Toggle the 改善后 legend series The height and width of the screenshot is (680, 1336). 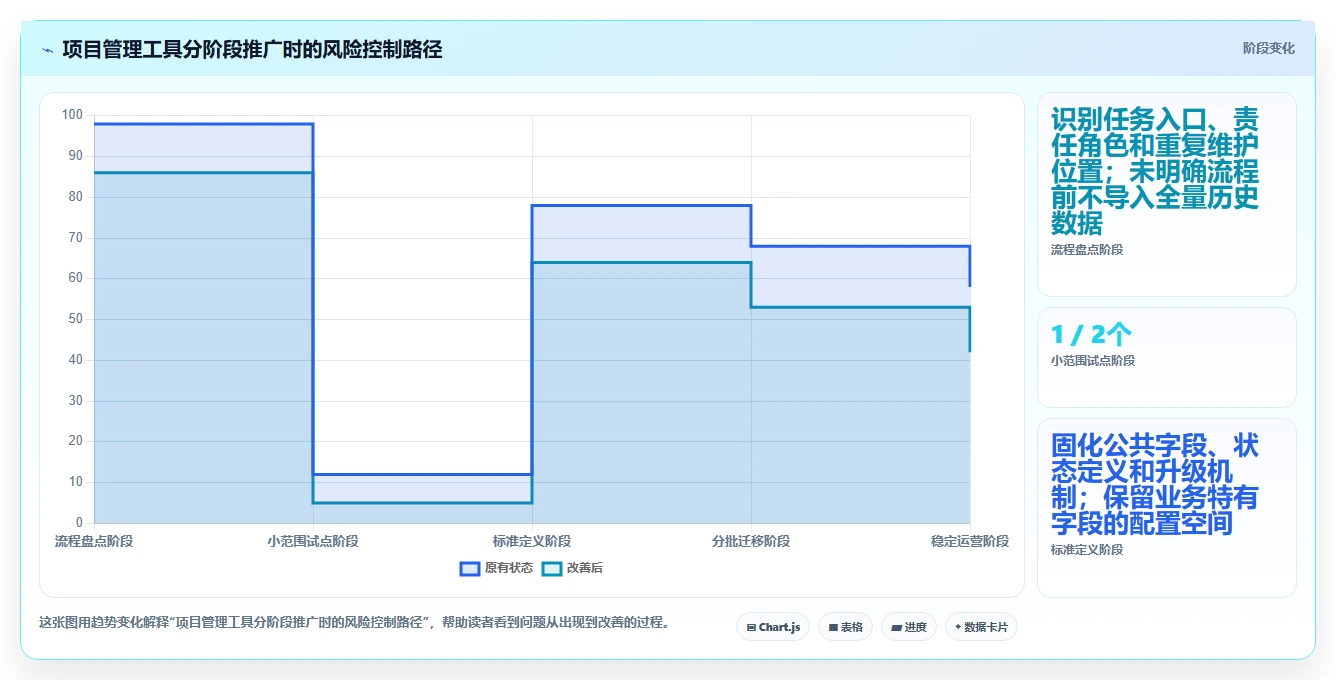click(572, 568)
